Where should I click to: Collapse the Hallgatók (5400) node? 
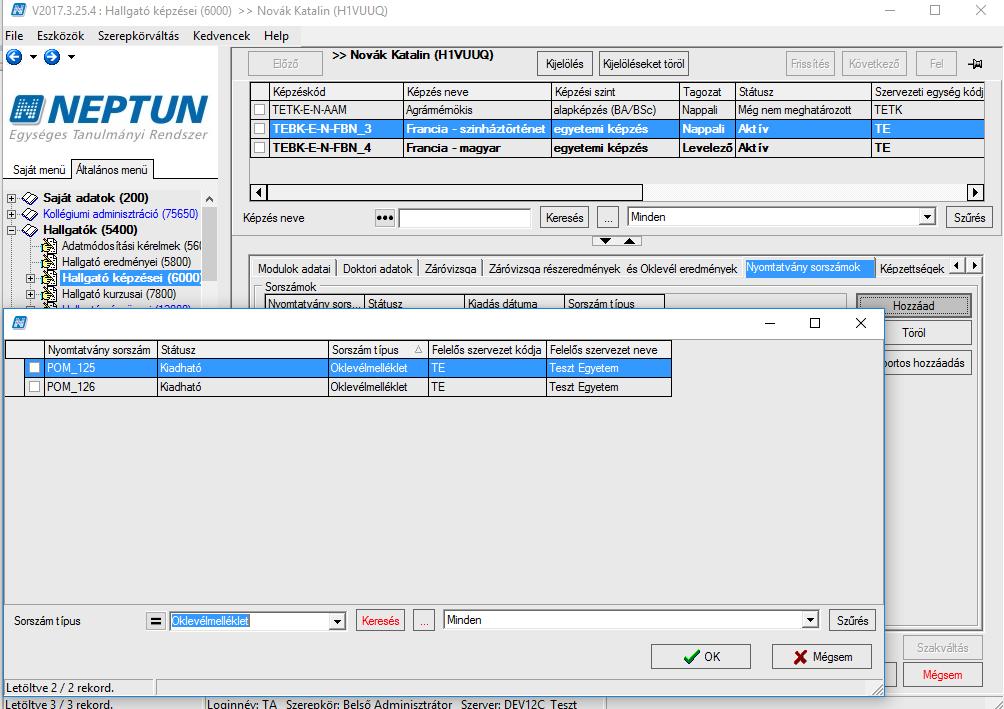(x=12, y=230)
